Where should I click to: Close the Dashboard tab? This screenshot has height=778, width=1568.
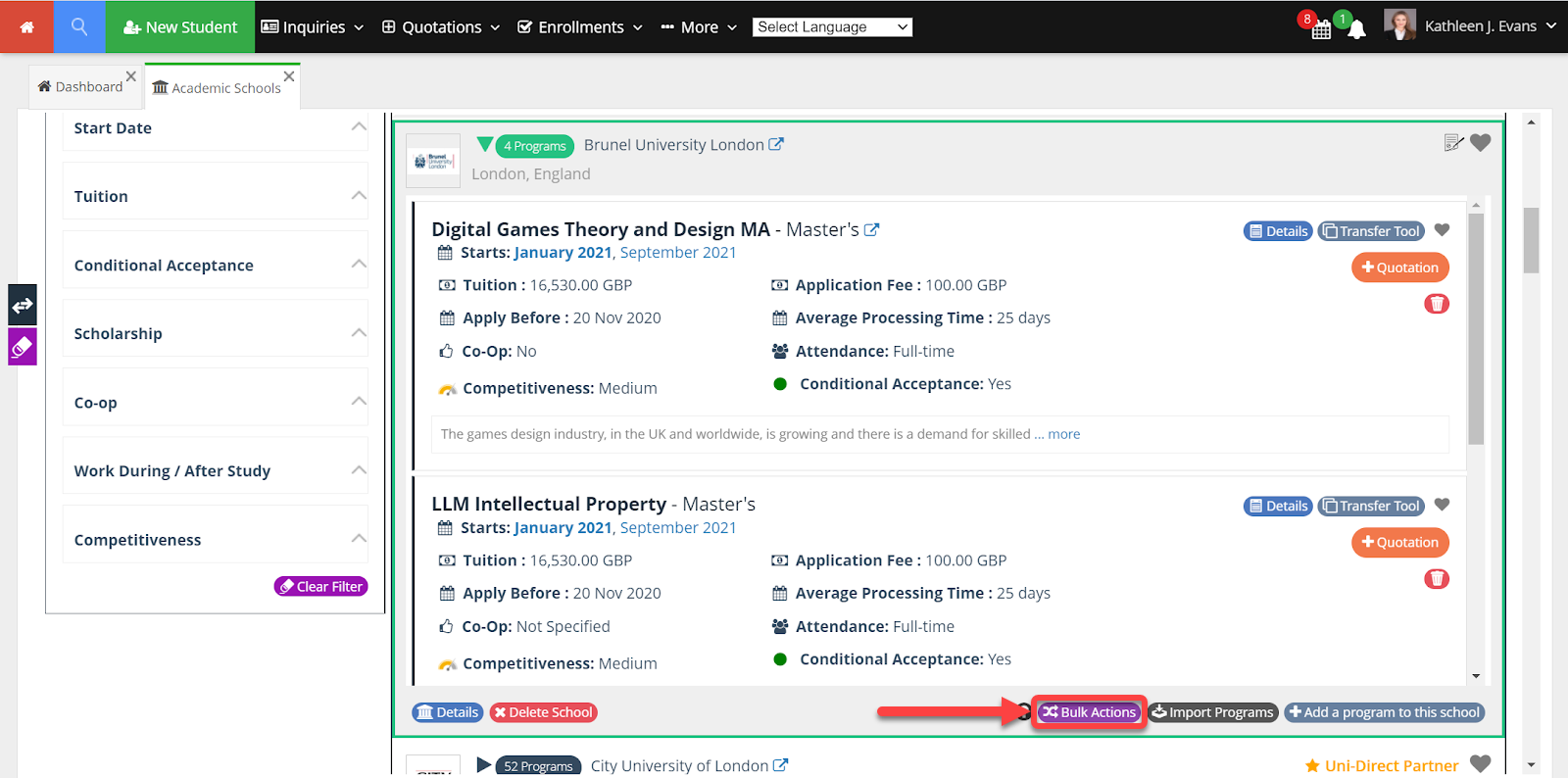tap(131, 75)
